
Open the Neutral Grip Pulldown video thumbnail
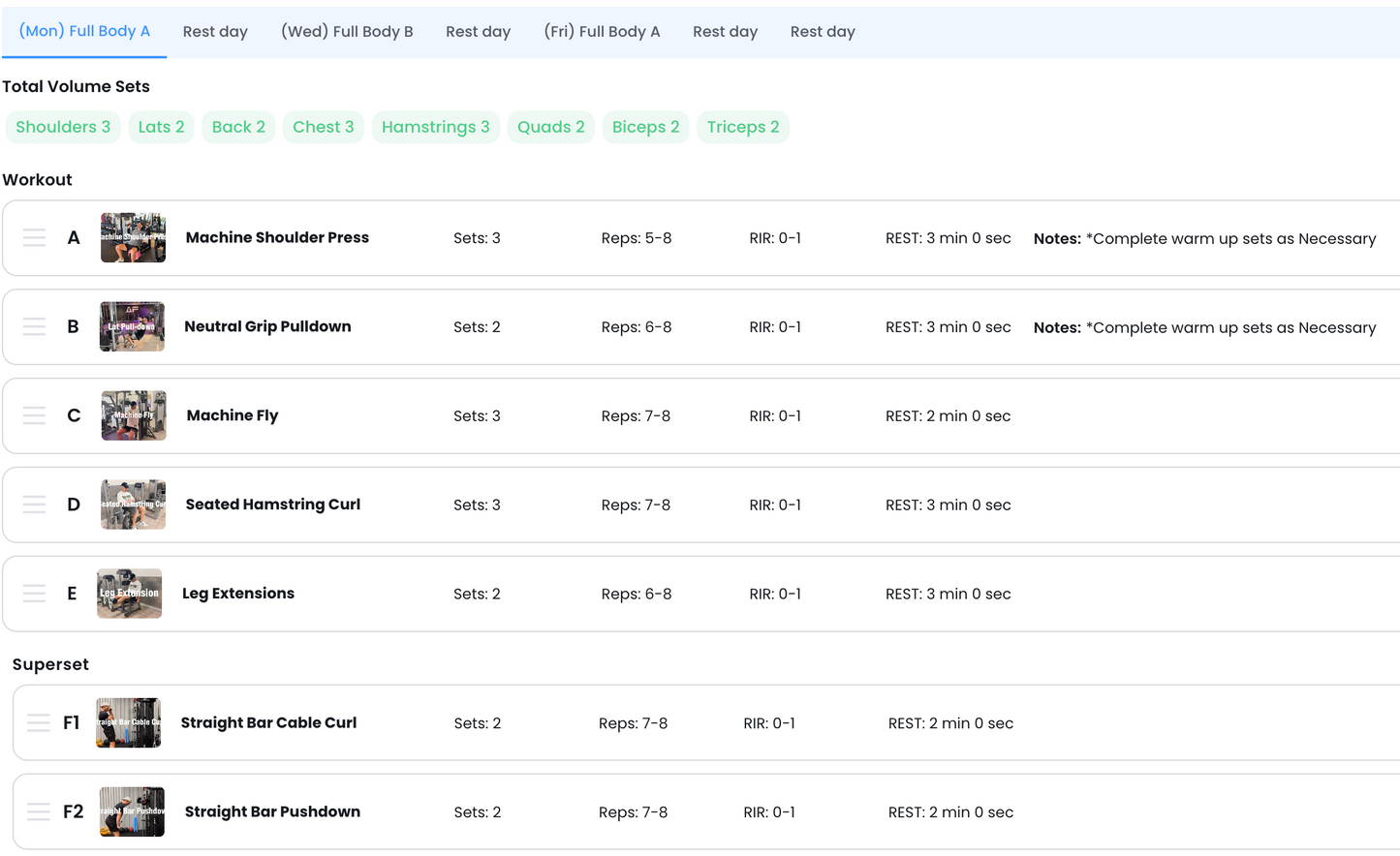tap(132, 327)
